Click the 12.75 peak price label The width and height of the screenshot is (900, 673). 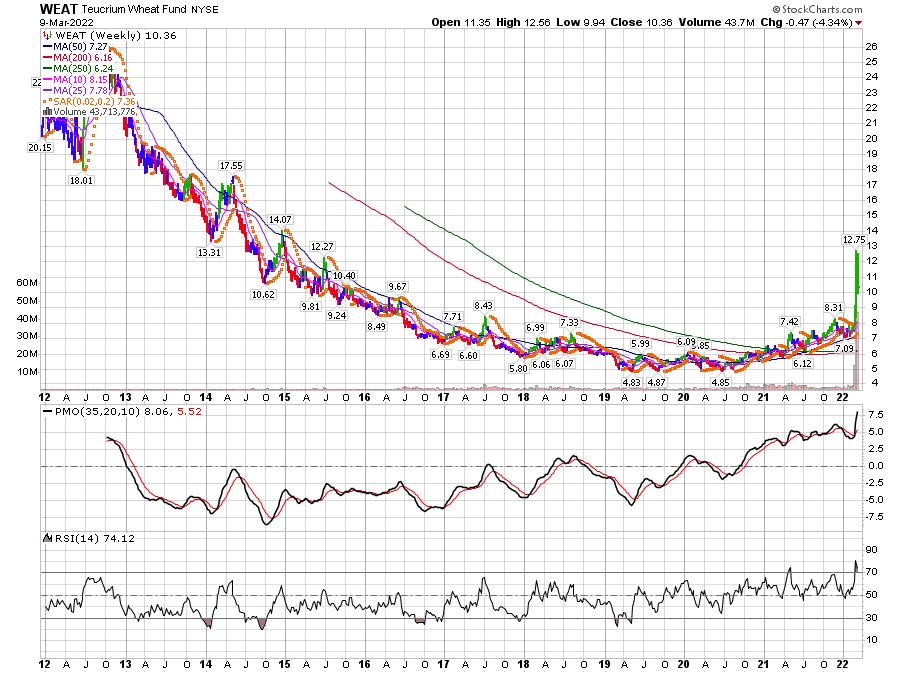pos(853,239)
